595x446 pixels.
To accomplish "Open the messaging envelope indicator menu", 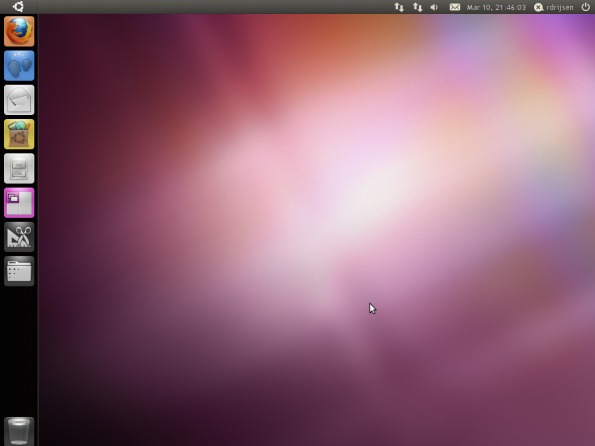I will pos(455,7).
